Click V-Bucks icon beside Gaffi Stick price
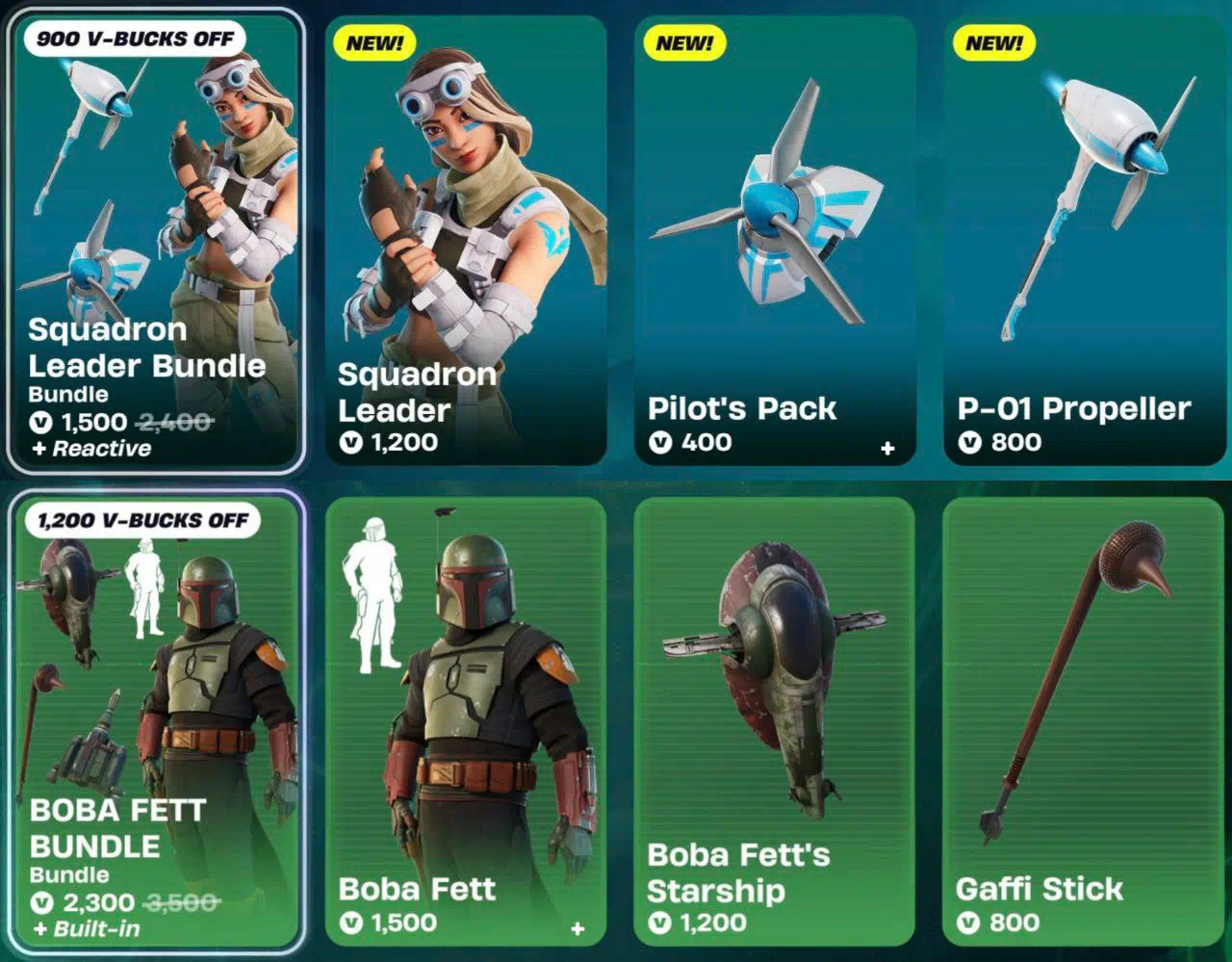 (x=970, y=923)
